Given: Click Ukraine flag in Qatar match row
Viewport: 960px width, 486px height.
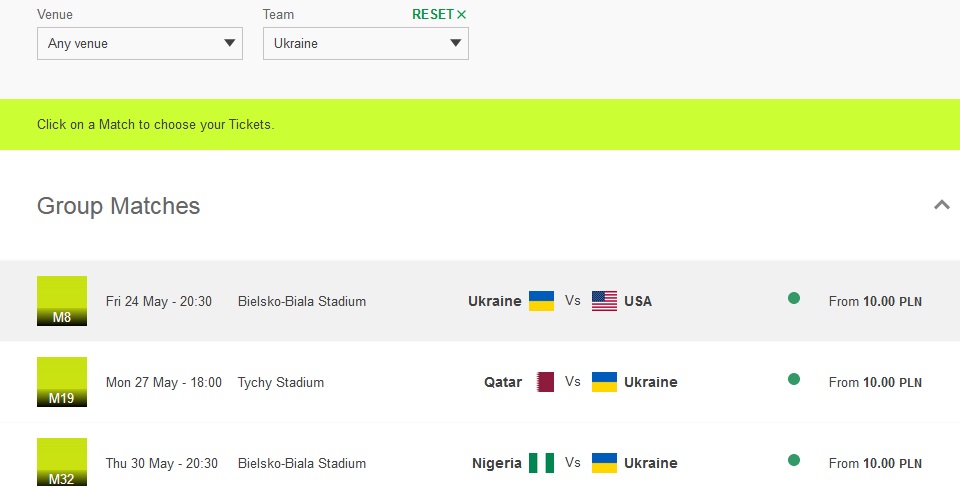Looking at the screenshot, I should (x=604, y=382).
